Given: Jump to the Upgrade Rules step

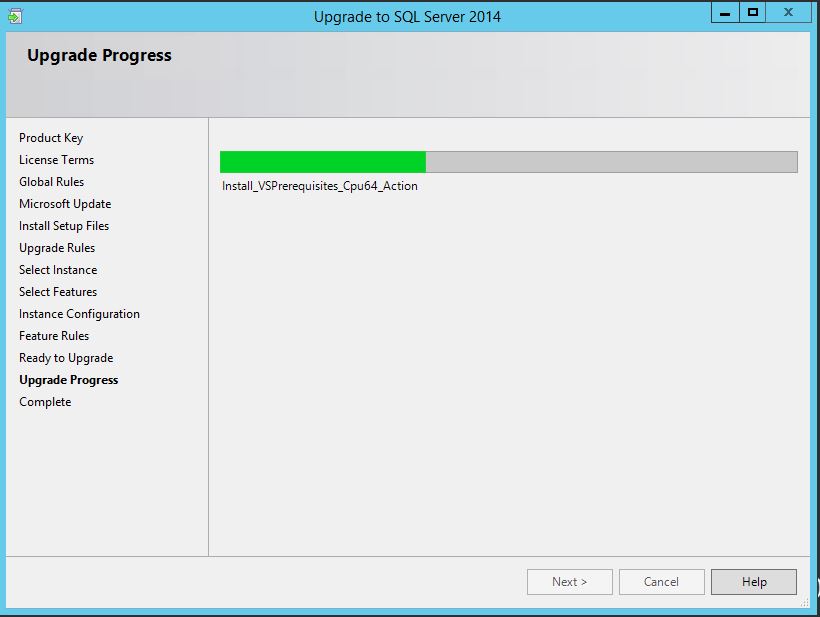Looking at the screenshot, I should point(57,248).
